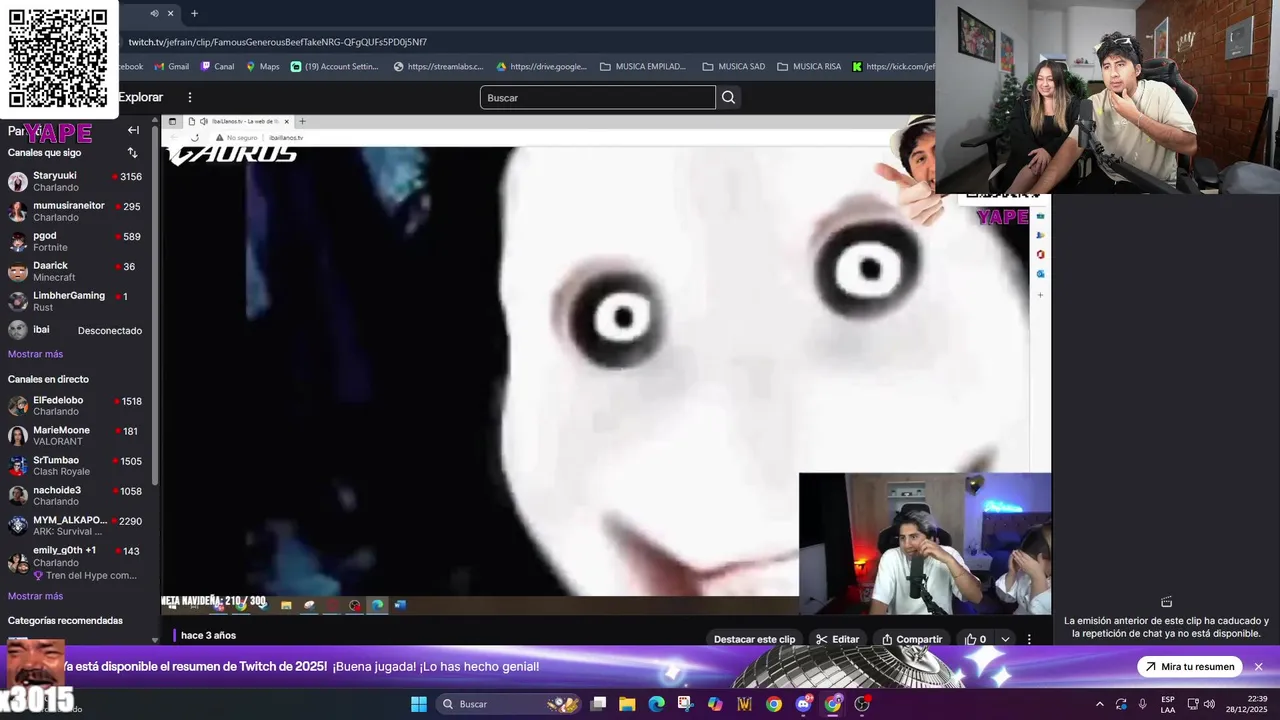Open the streamlabs bookmark
The width and height of the screenshot is (1280, 720).
point(438,67)
